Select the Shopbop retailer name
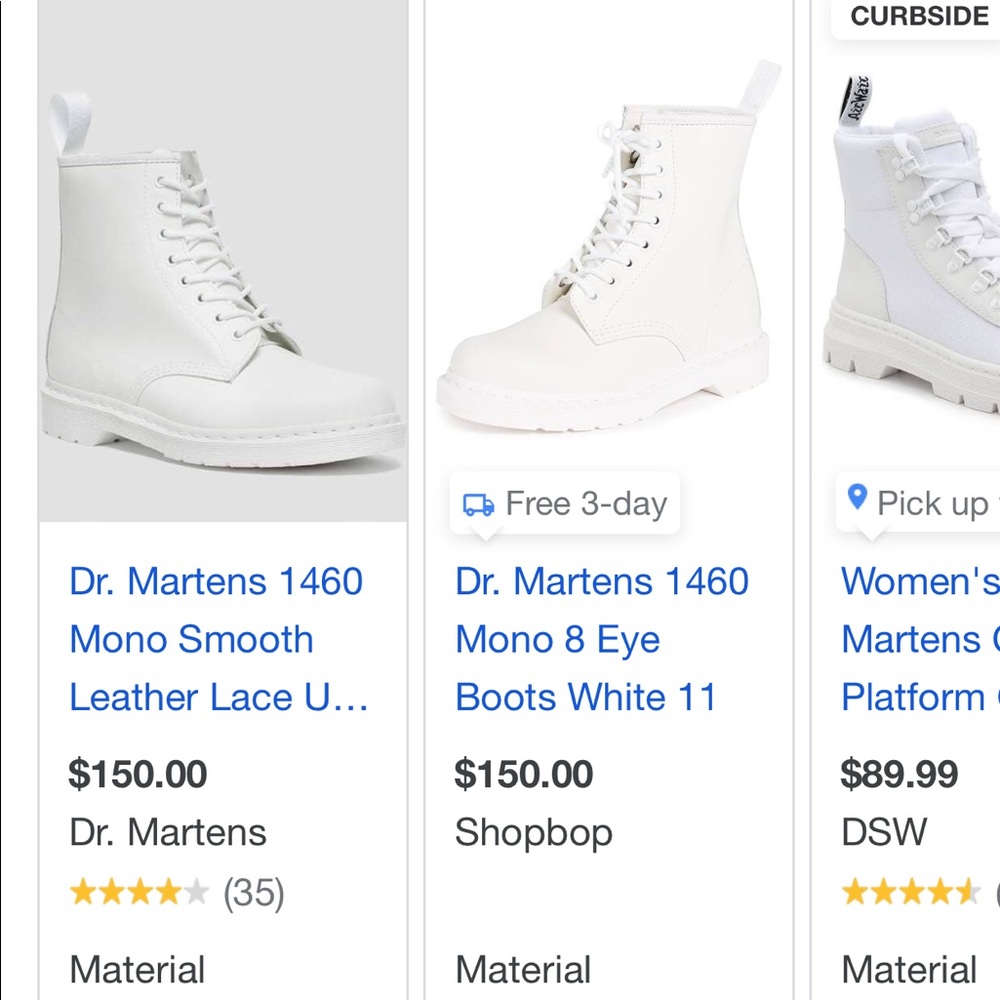1000x1000 pixels. (x=532, y=832)
